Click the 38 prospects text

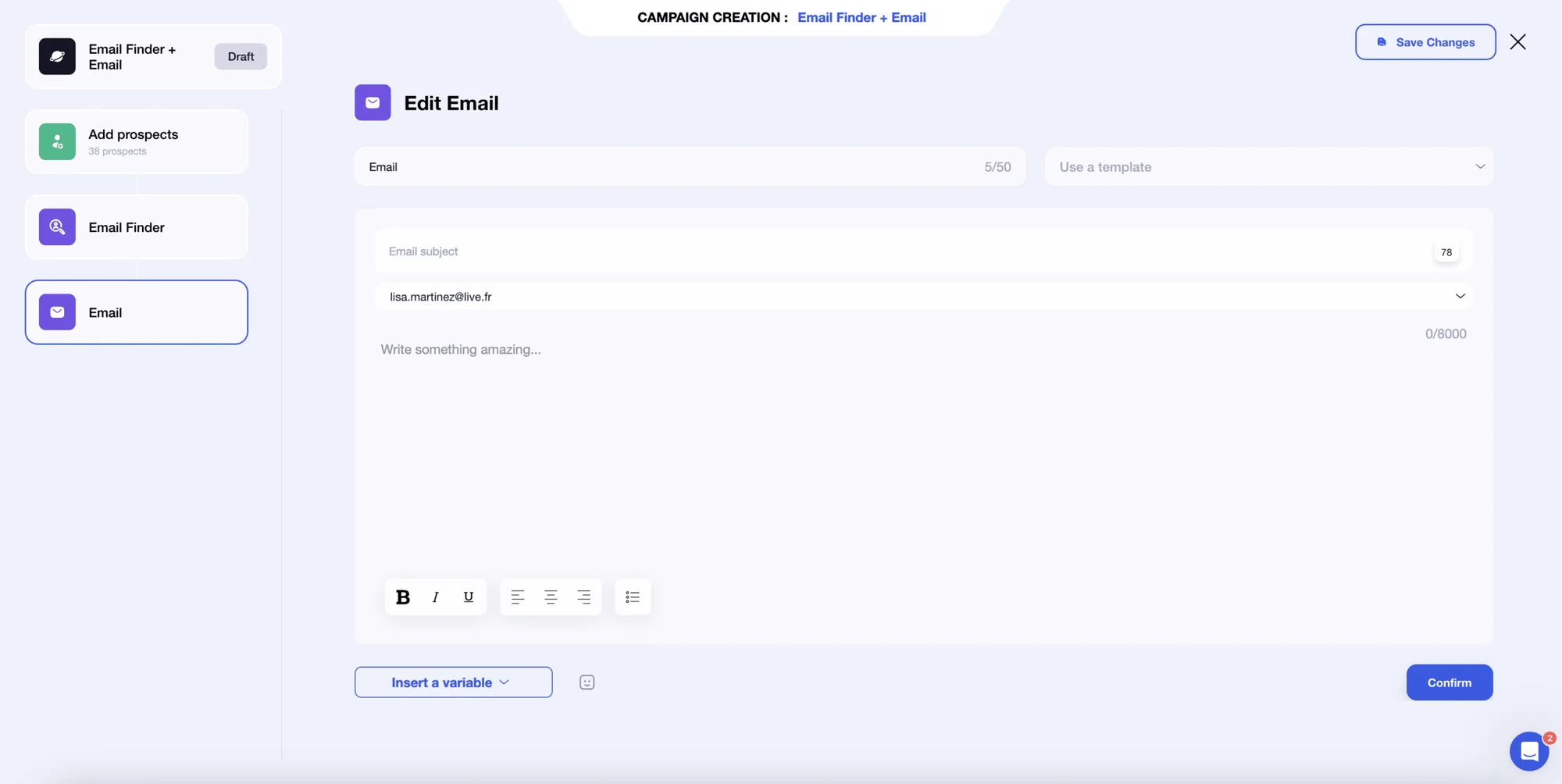pyautogui.click(x=117, y=151)
